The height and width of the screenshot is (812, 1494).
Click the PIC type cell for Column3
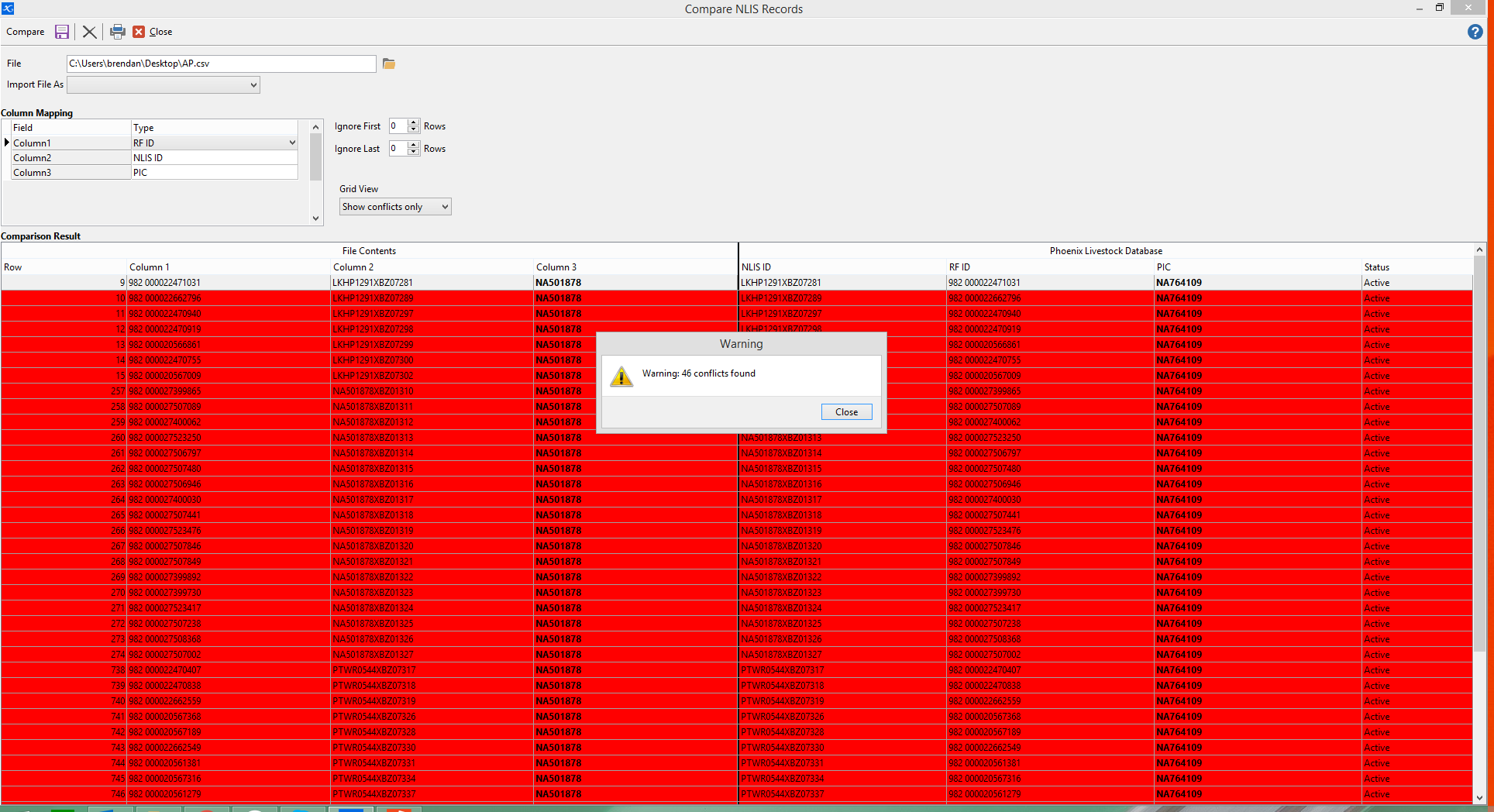[x=215, y=173]
